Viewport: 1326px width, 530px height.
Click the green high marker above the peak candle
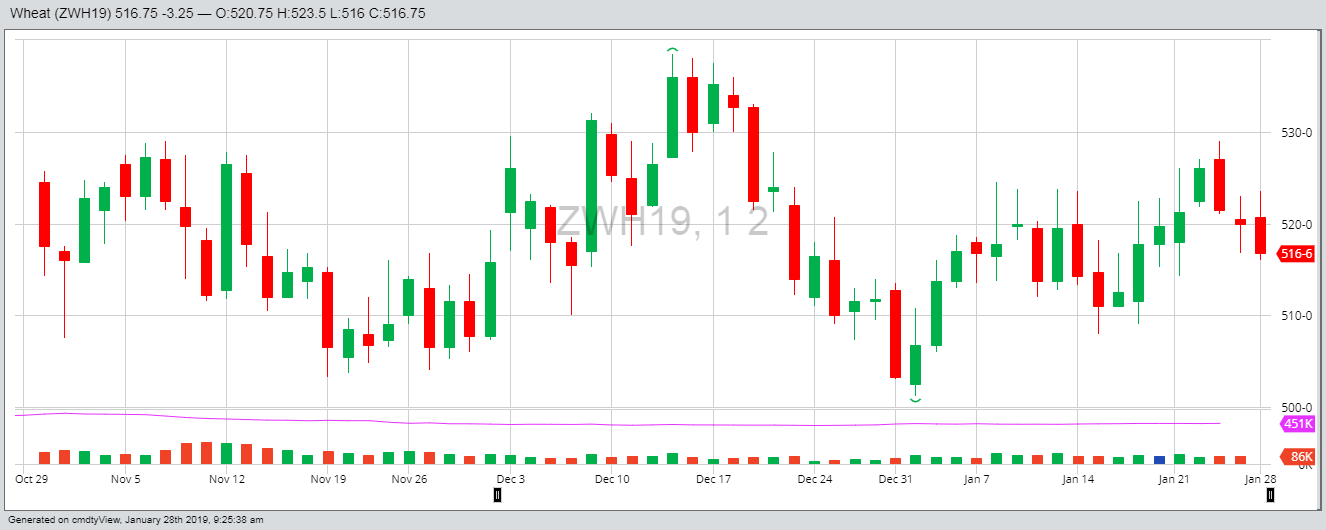tap(673, 49)
